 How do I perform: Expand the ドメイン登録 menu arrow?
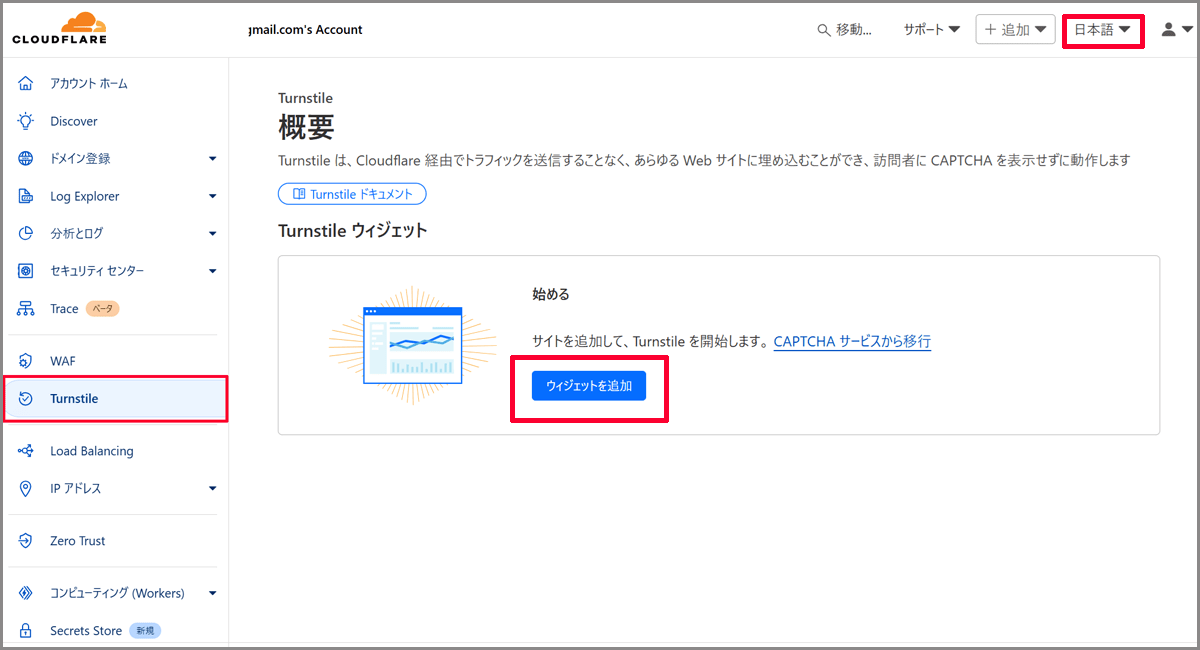[x=212, y=159]
